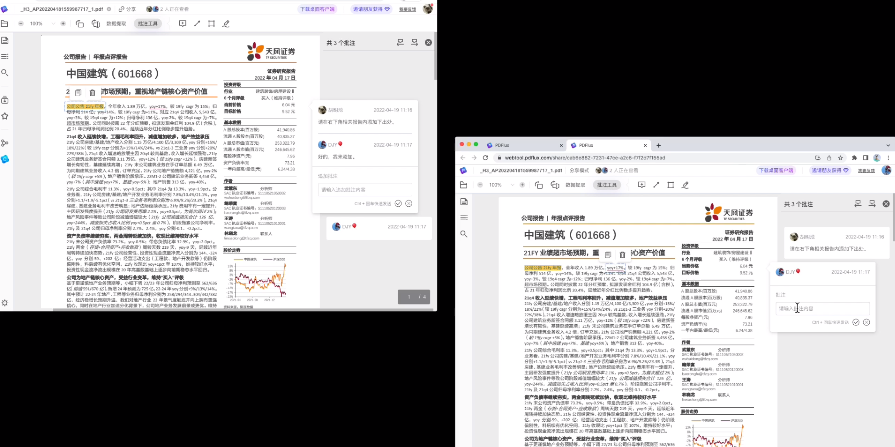
Task: Click 下载桌面客户端 button in browser window
Action: pyautogui.click(x=776, y=170)
